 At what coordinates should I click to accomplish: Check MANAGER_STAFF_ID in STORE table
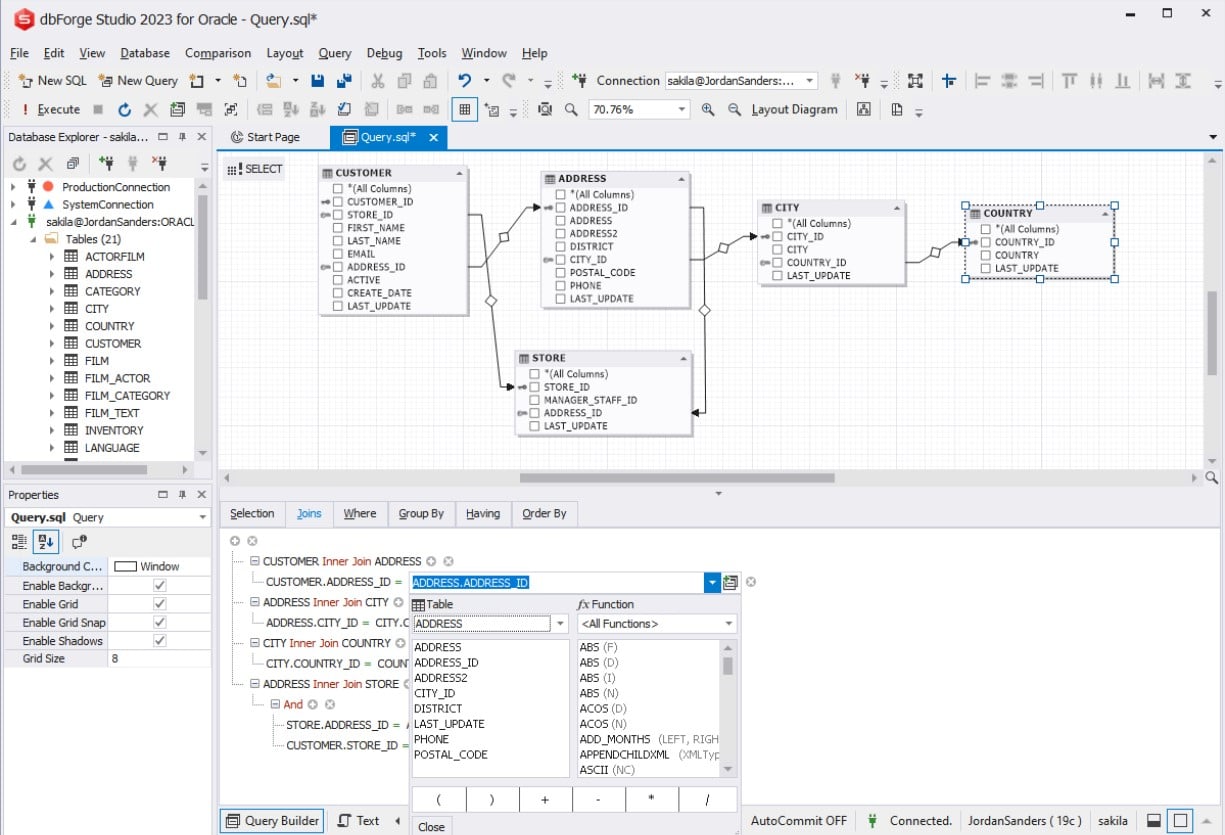[534, 400]
